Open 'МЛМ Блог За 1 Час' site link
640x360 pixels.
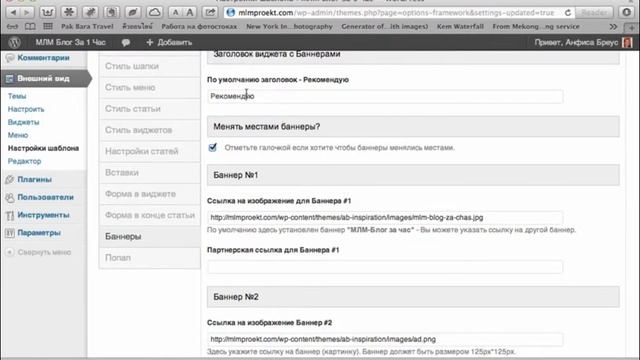[70, 42]
